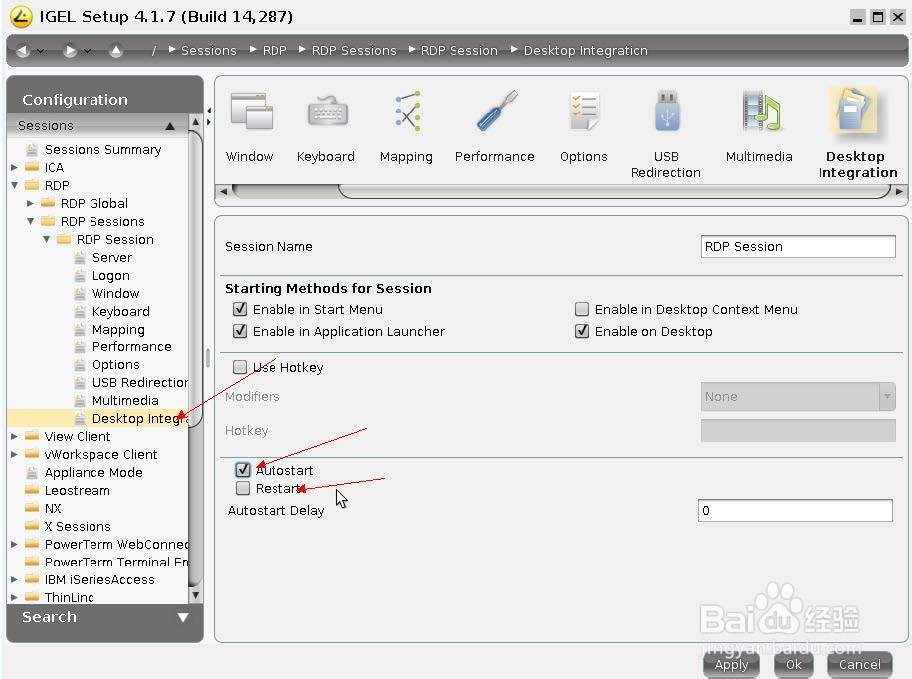
Task: Check Enable in Desktop Context Menu
Action: click(582, 309)
